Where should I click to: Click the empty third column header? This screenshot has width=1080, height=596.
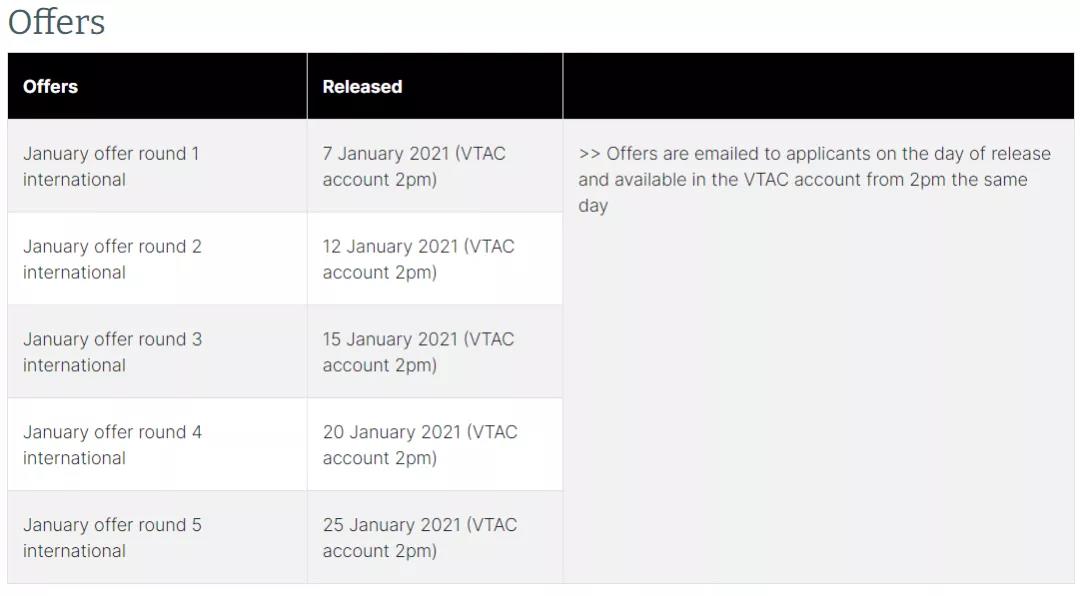click(818, 86)
